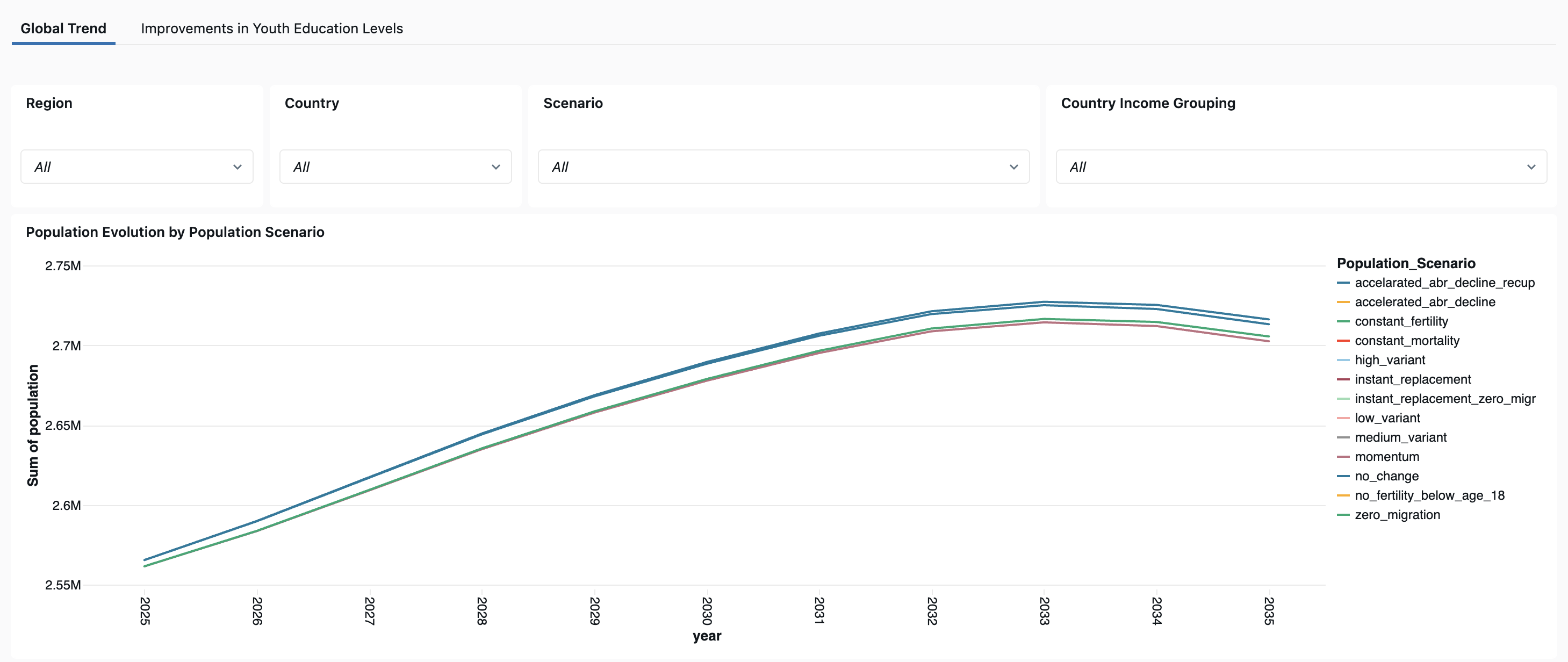Click the momentum legend color marker

click(1343, 457)
